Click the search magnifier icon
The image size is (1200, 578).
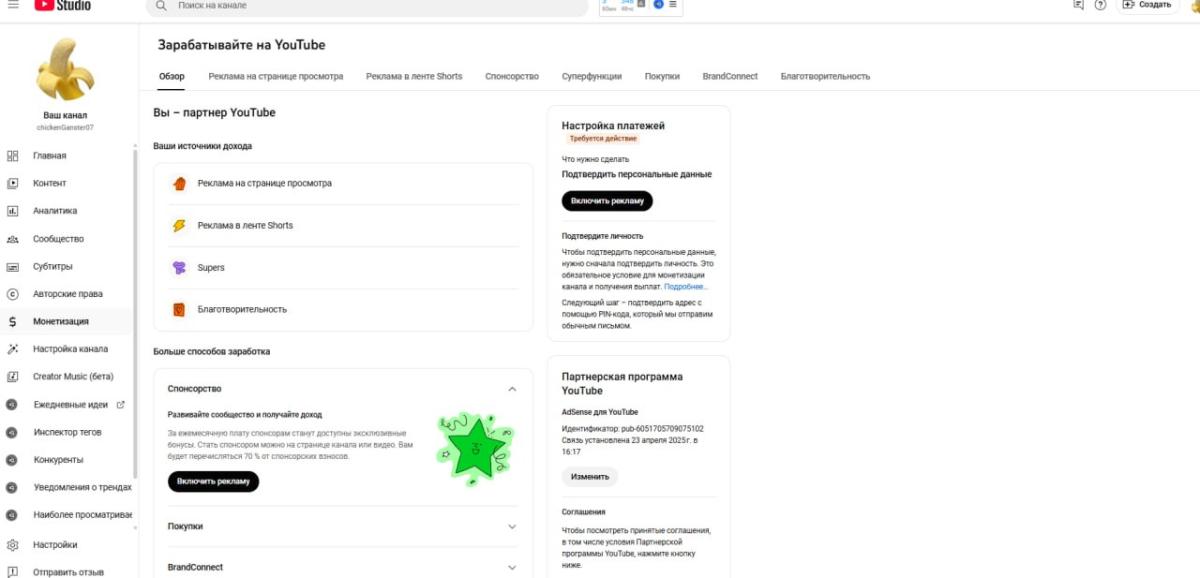click(x=161, y=5)
